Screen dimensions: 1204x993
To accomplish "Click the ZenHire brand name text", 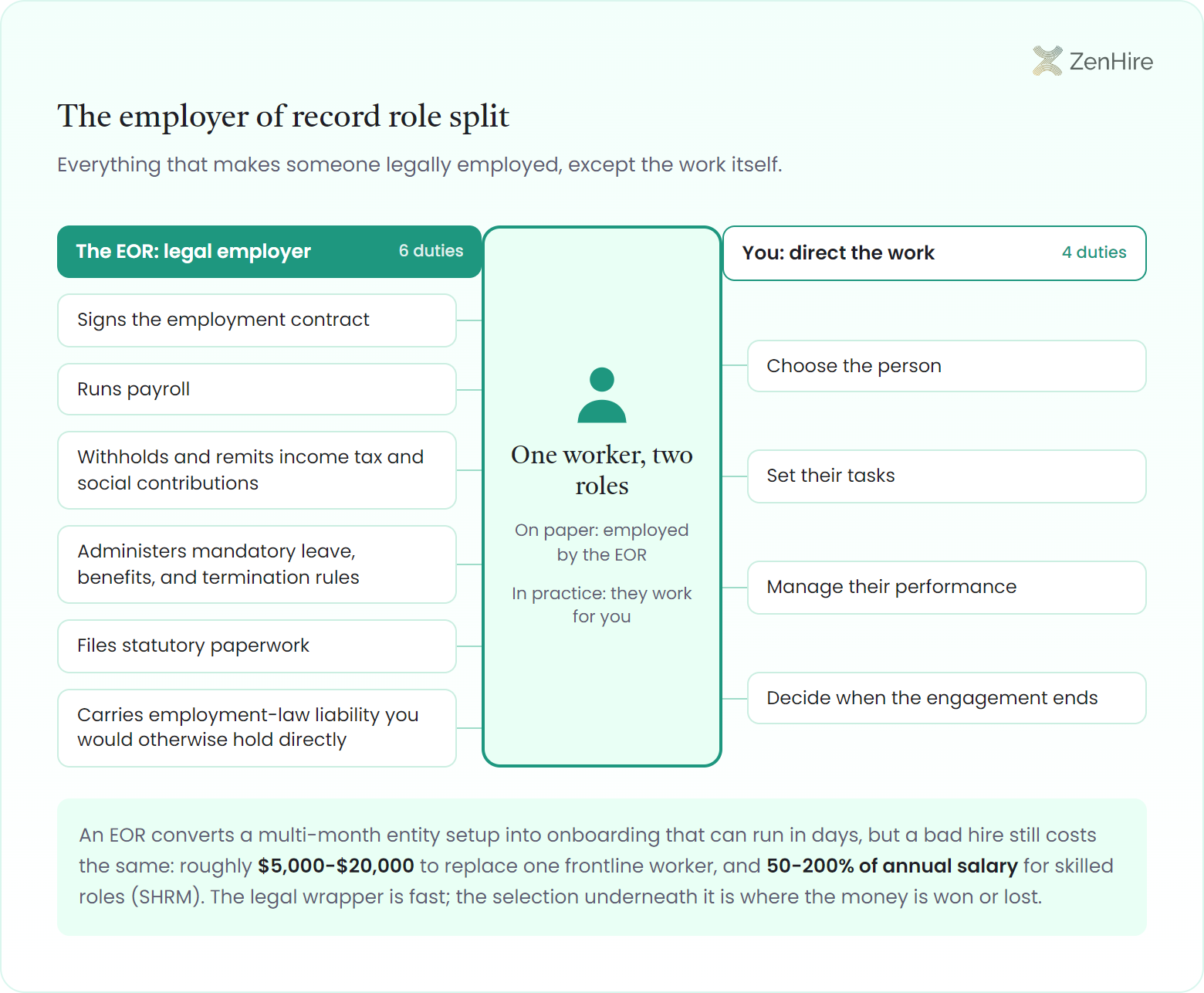I will click(x=1111, y=61).
